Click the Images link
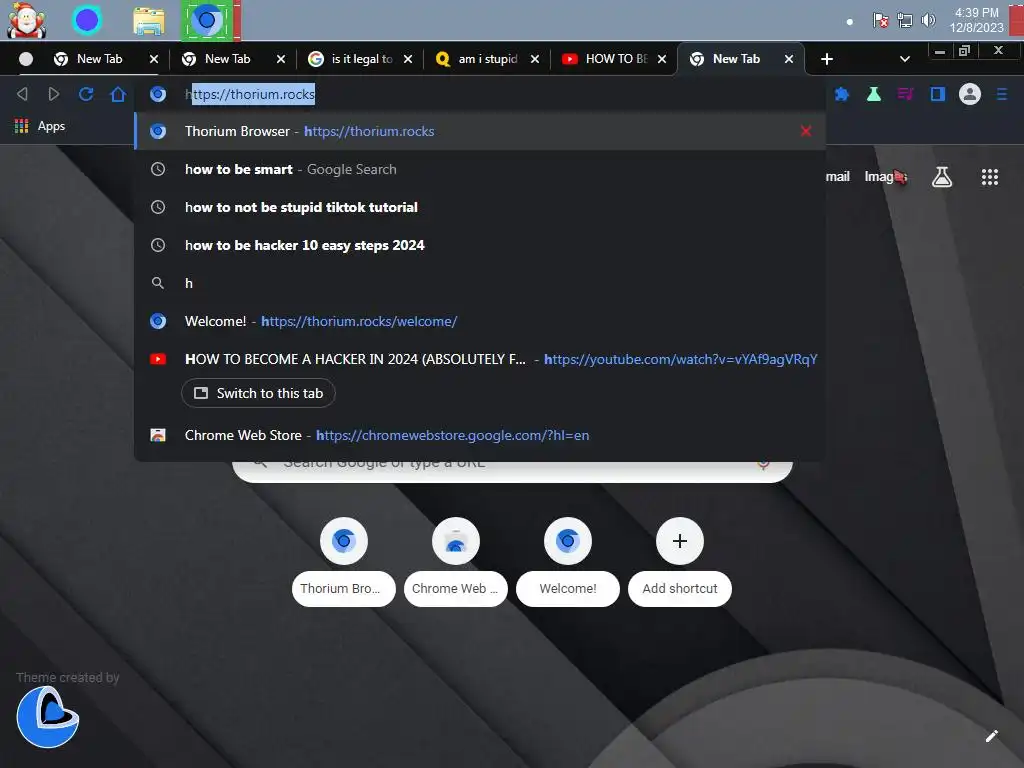 [x=884, y=177]
